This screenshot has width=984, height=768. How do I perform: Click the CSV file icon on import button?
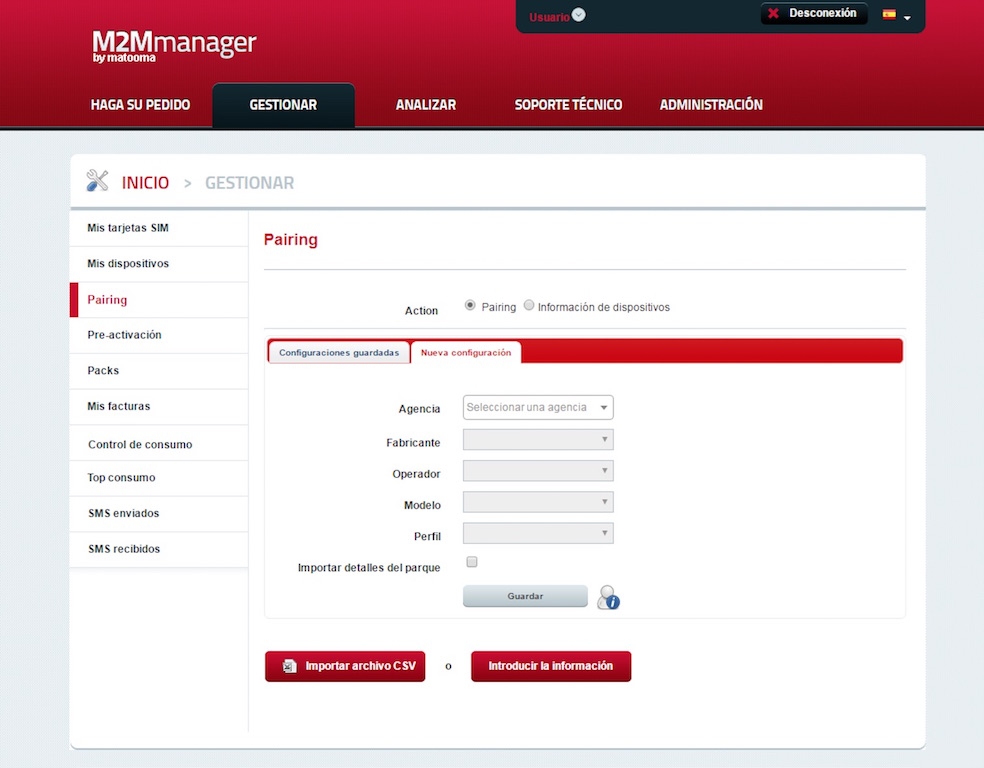289,666
